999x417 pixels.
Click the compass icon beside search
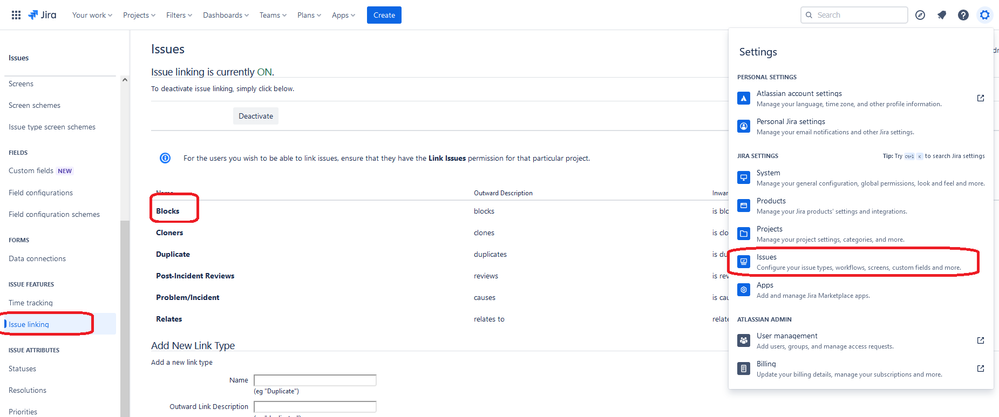click(x=920, y=15)
